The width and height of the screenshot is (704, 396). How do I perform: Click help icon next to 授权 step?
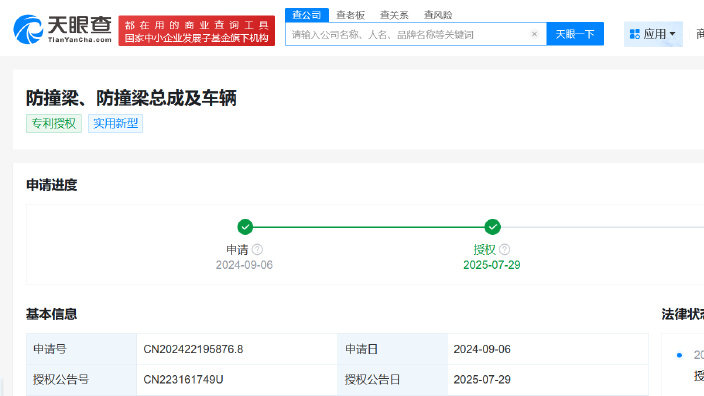pos(505,249)
